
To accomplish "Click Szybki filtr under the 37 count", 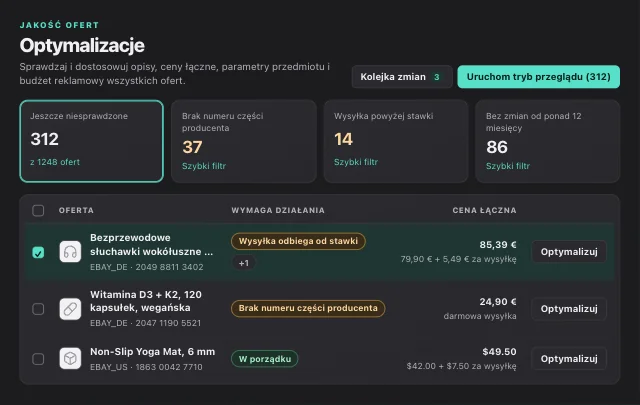I will click(204, 166).
